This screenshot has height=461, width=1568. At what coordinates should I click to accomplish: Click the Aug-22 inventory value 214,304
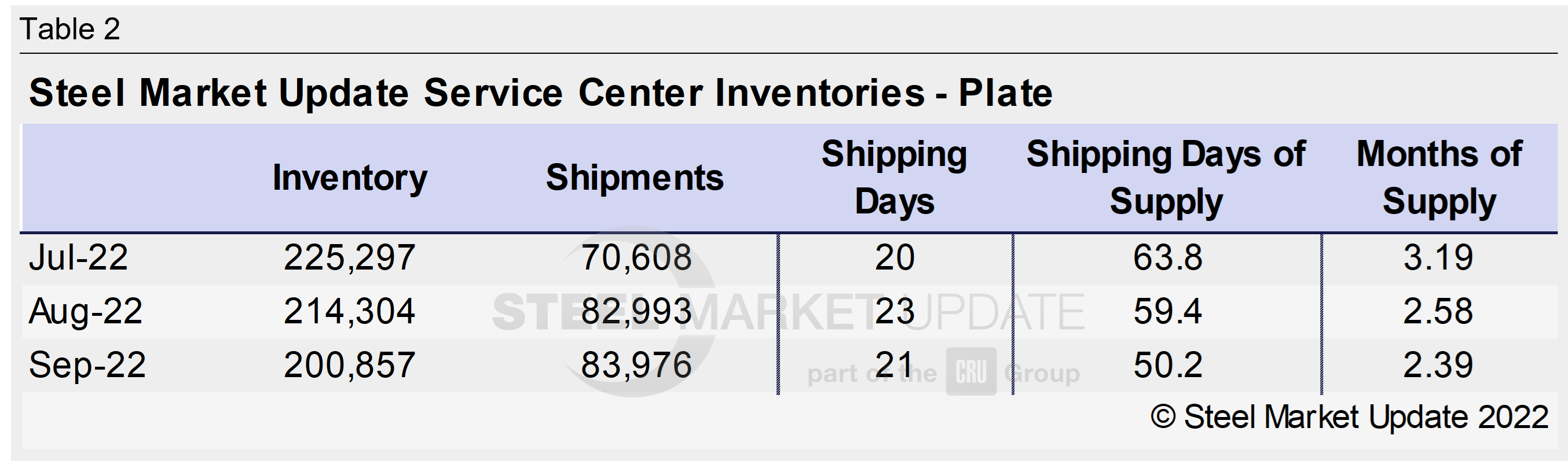tap(349, 311)
